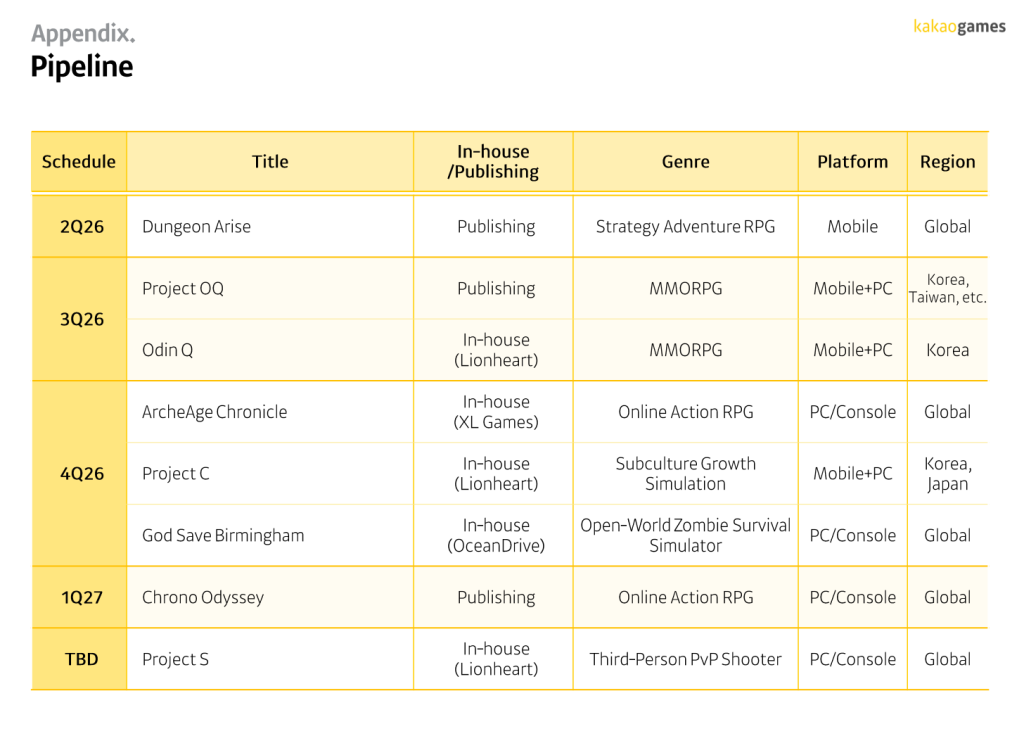
Task: Select the Korea, Taiwan, etc. region cell
Action: tap(947, 289)
